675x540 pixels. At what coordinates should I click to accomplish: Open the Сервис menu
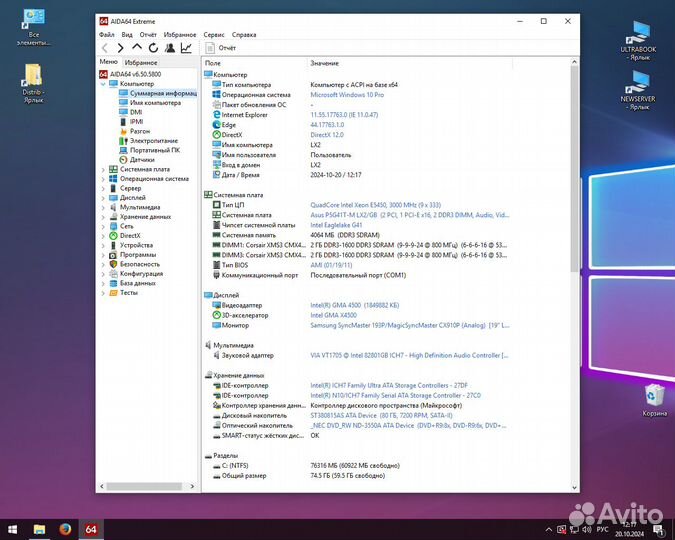click(x=214, y=34)
